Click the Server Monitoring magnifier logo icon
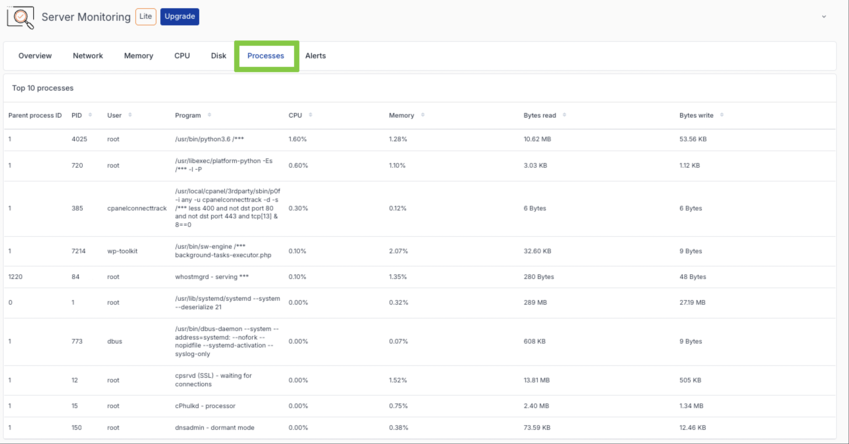 point(21,17)
